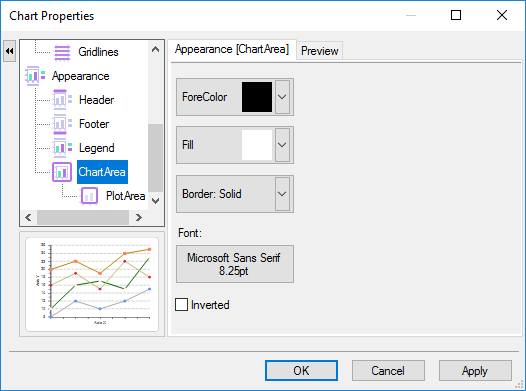
Task: Collapse the tree panel with double-arrow button
Action: click(x=9, y=51)
